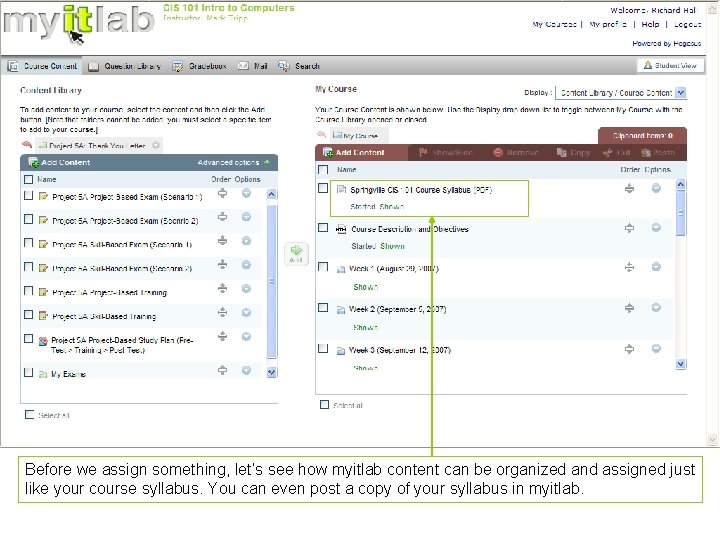The width and height of the screenshot is (720, 540).
Task: Click order icon for Course Description and Objectives
Action: coord(630,228)
